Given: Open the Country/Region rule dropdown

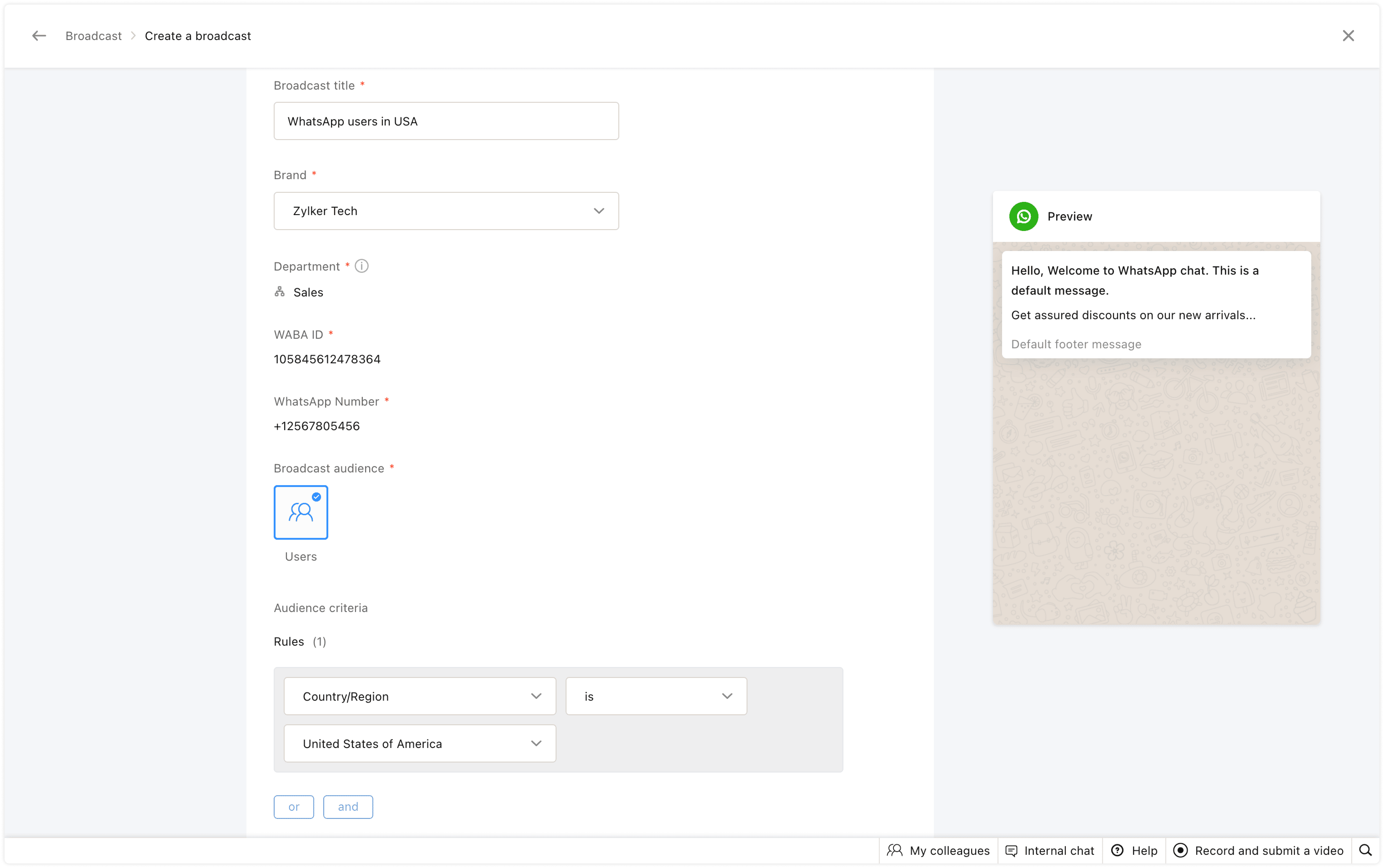Looking at the screenshot, I should 420,696.
